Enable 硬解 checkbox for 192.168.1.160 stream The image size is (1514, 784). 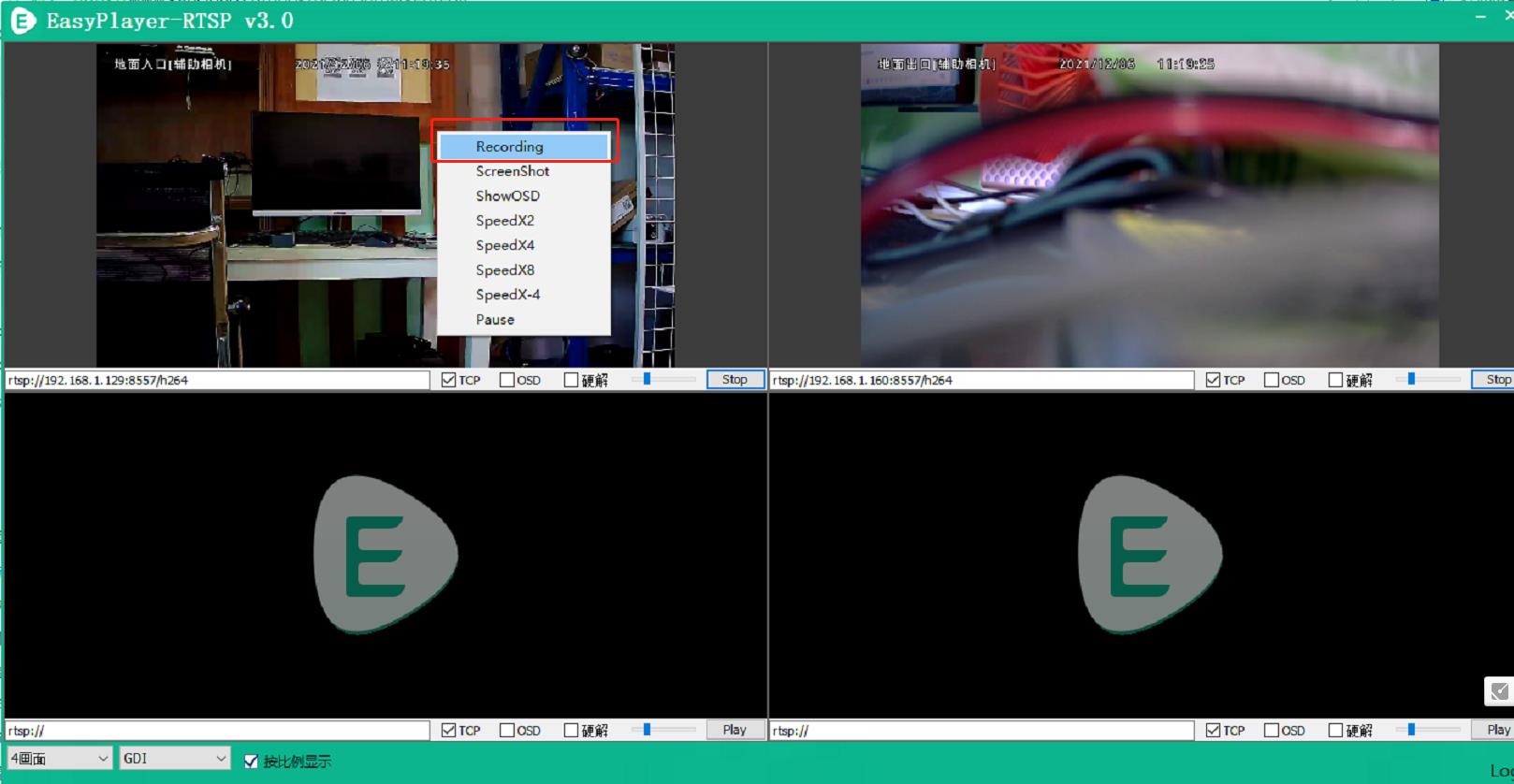[1335, 380]
